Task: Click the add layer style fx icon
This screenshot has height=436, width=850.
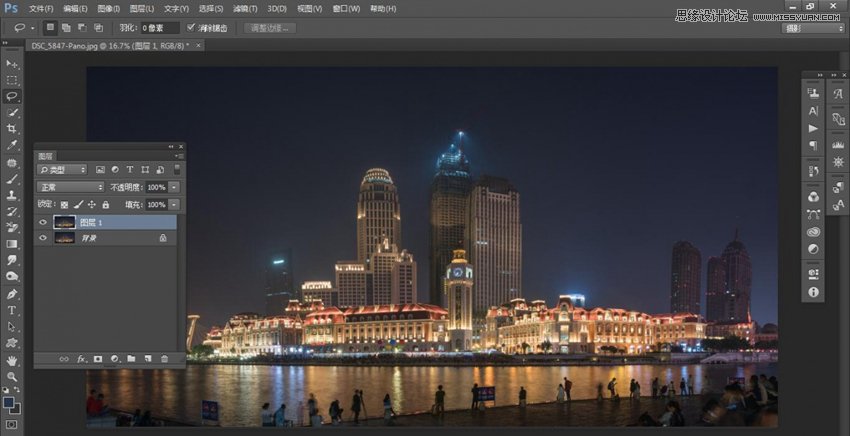Action: (x=81, y=358)
